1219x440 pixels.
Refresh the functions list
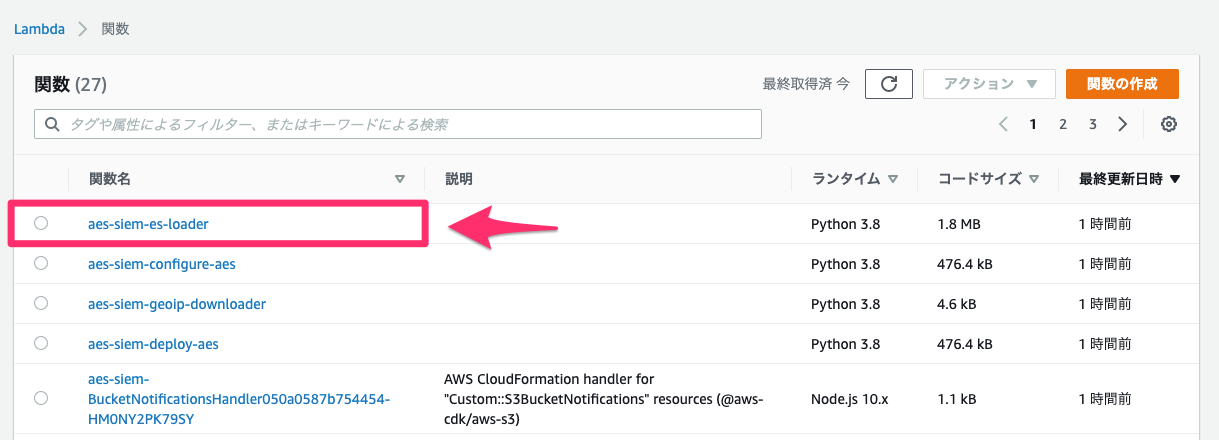[888, 85]
